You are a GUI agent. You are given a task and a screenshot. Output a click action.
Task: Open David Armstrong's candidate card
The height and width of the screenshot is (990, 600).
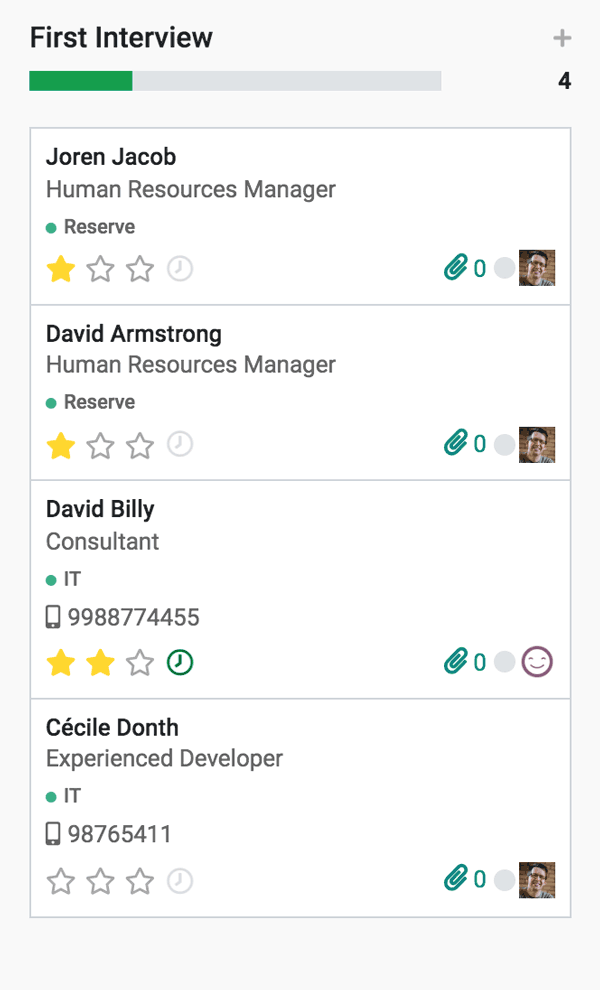pyautogui.click(x=133, y=333)
